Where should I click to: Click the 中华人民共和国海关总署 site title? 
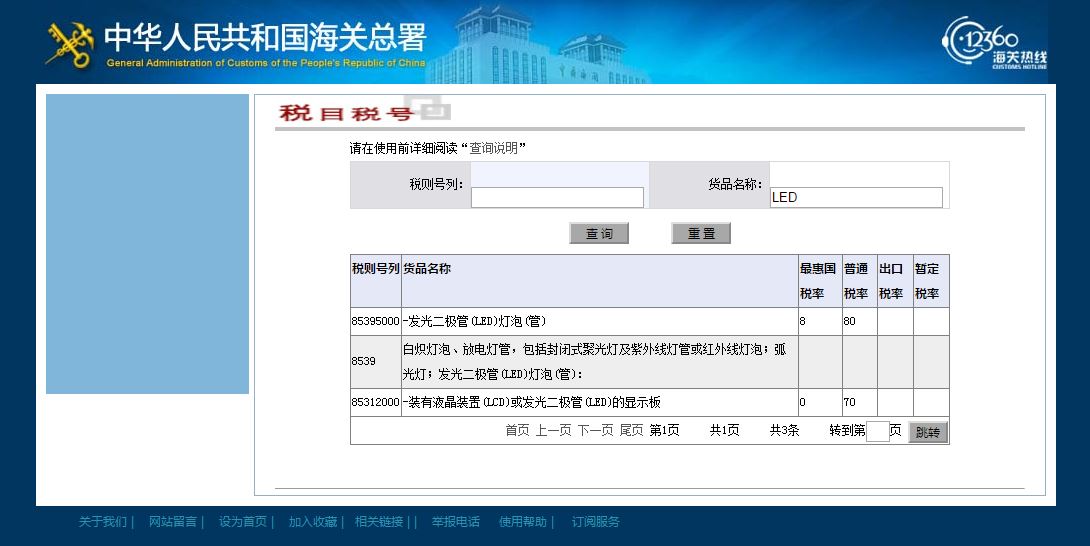(x=265, y=38)
